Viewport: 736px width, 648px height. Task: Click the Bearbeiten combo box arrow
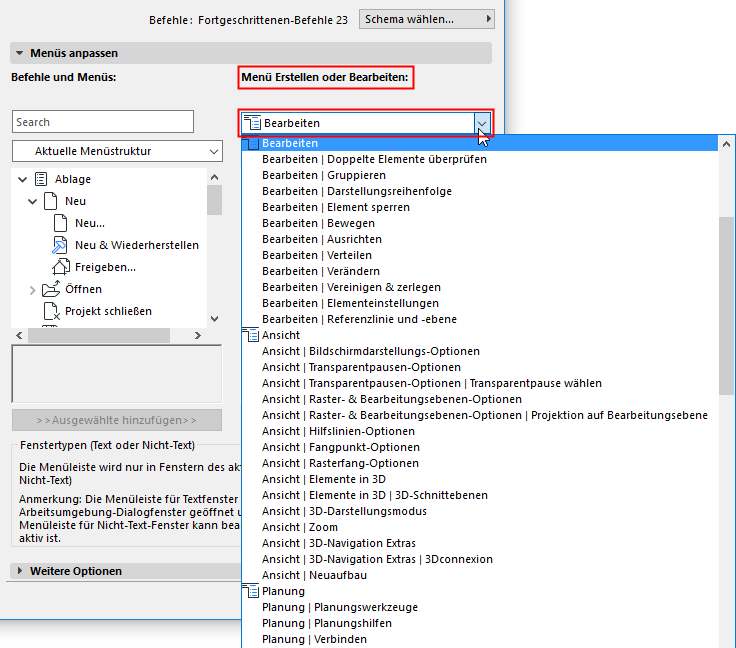(x=482, y=123)
